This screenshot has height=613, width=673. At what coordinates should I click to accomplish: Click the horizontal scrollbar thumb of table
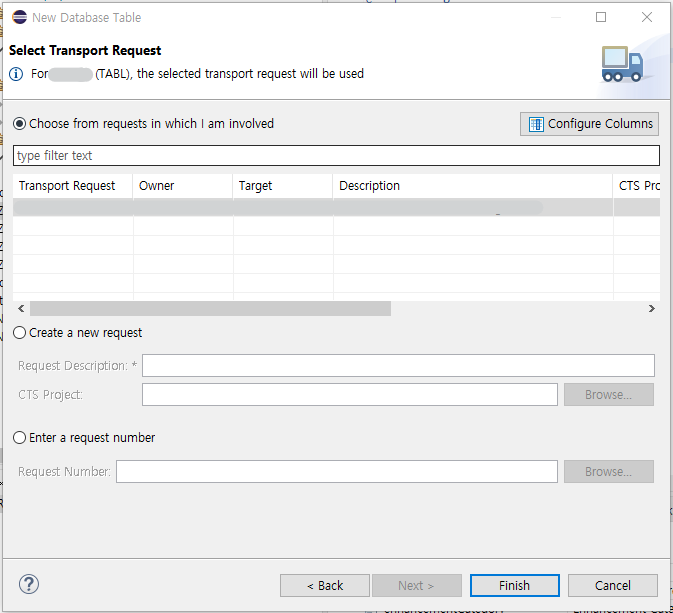pos(210,309)
